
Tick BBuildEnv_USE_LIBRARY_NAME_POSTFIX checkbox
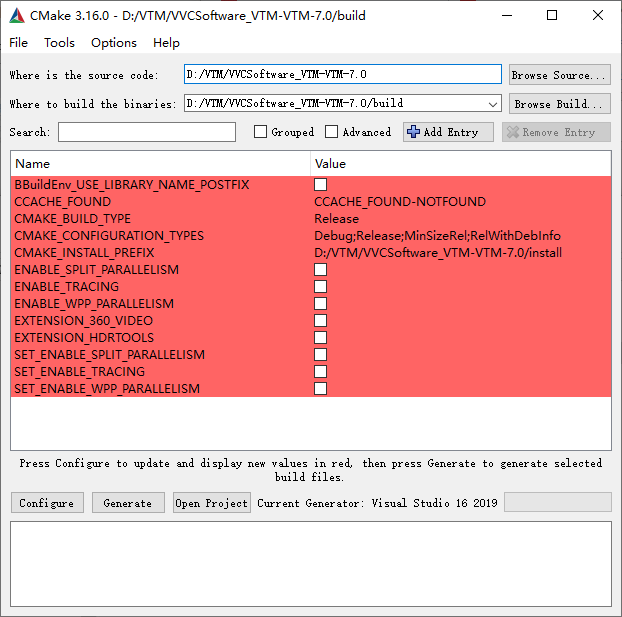(321, 185)
